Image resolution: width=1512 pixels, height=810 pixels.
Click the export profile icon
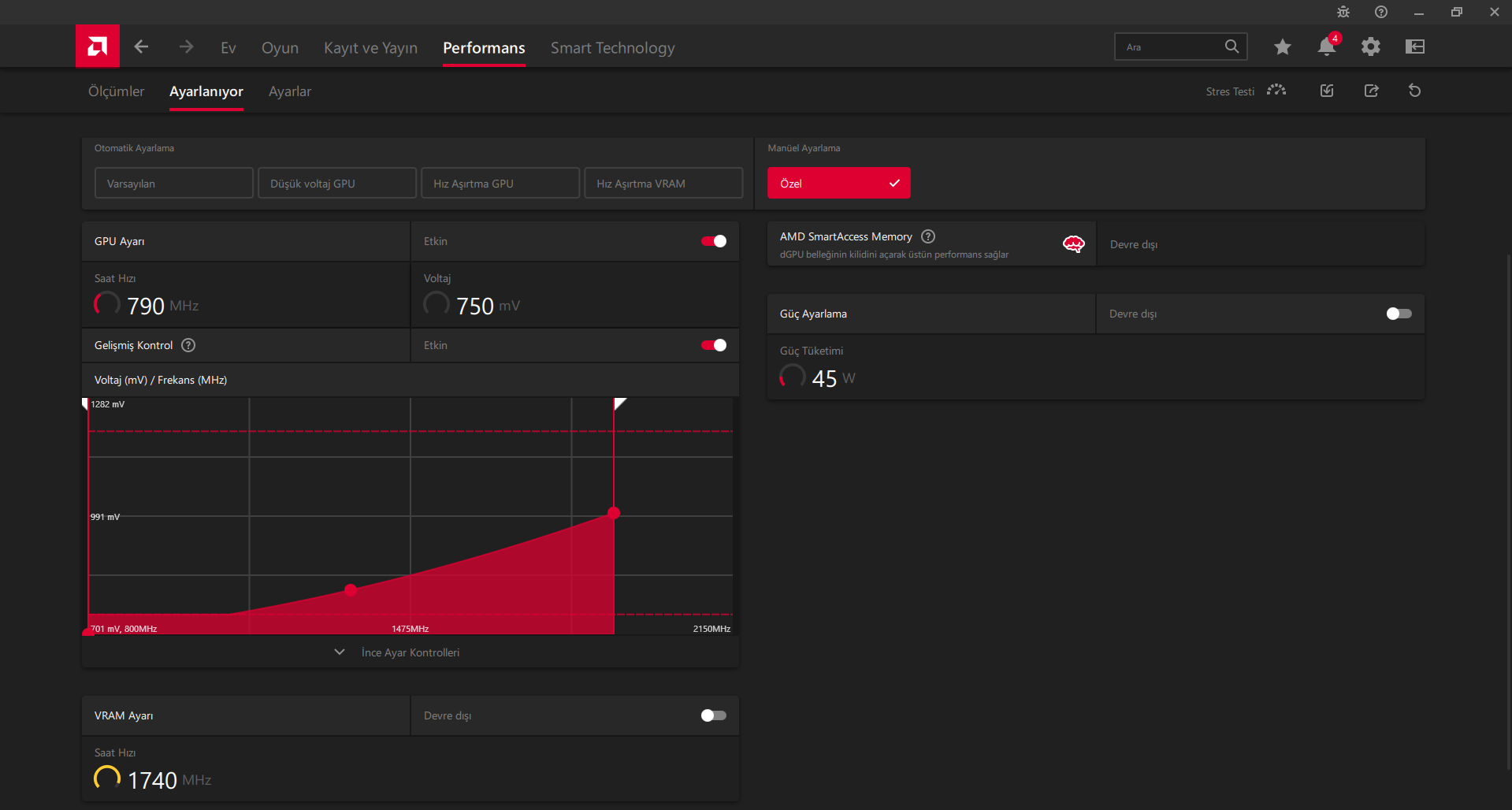1372,91
